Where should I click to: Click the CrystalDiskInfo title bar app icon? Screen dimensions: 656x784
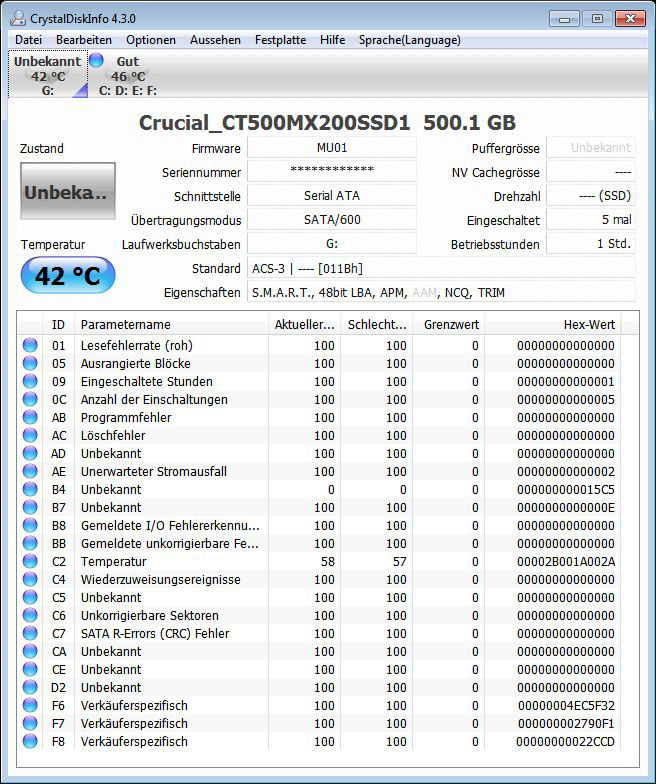coord(18,18)
